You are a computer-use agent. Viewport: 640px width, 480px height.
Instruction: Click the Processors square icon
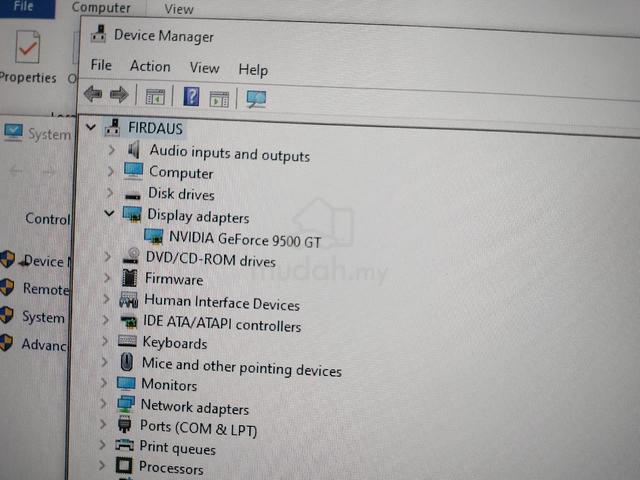pos(124,465)
